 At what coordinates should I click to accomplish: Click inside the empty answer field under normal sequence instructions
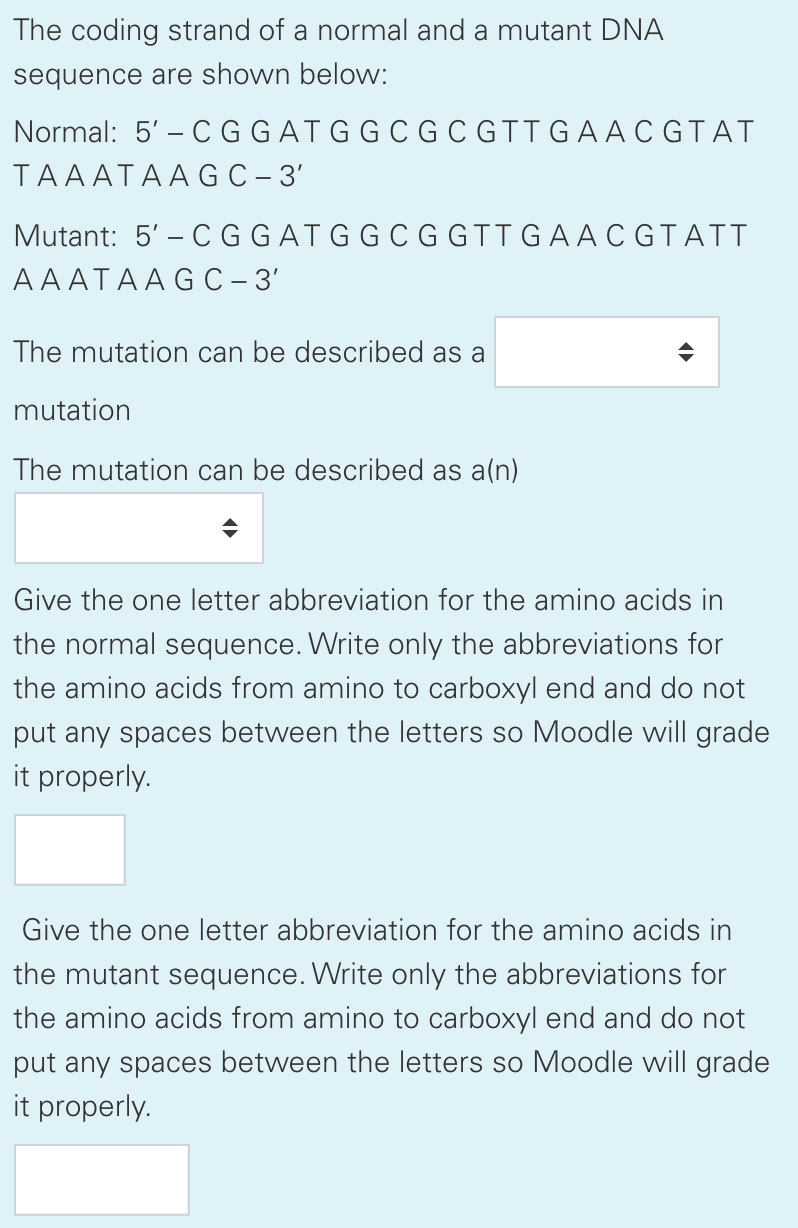click(69, 849)
